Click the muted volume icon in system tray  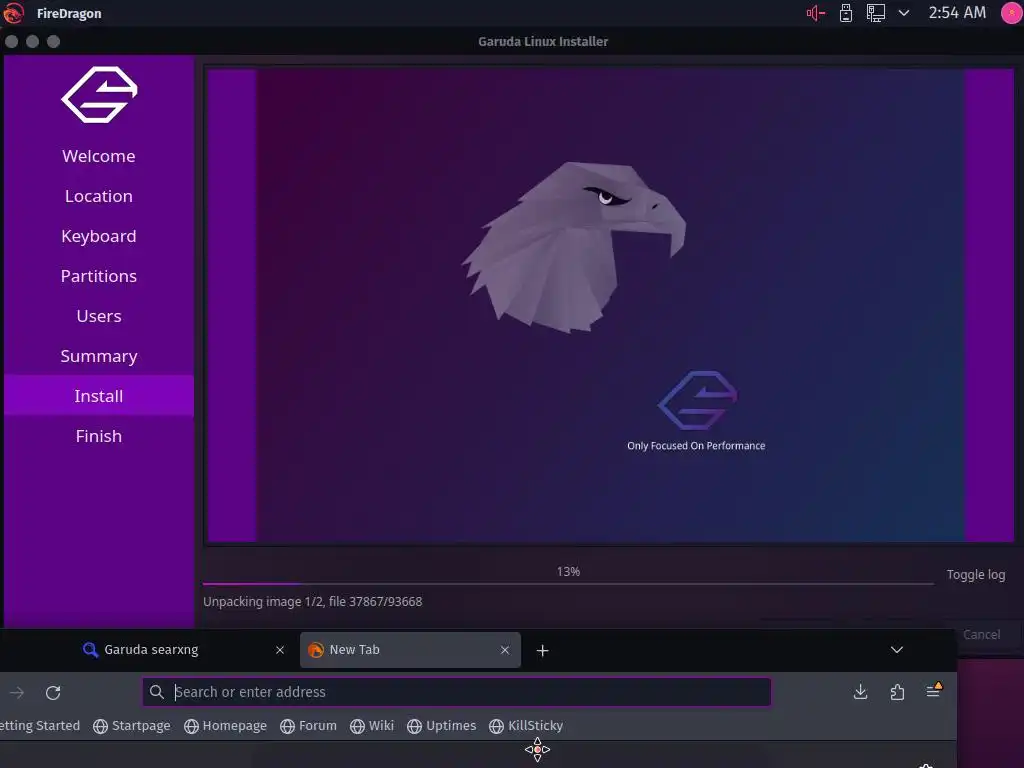pyautogui.click(x=816, y=13)
